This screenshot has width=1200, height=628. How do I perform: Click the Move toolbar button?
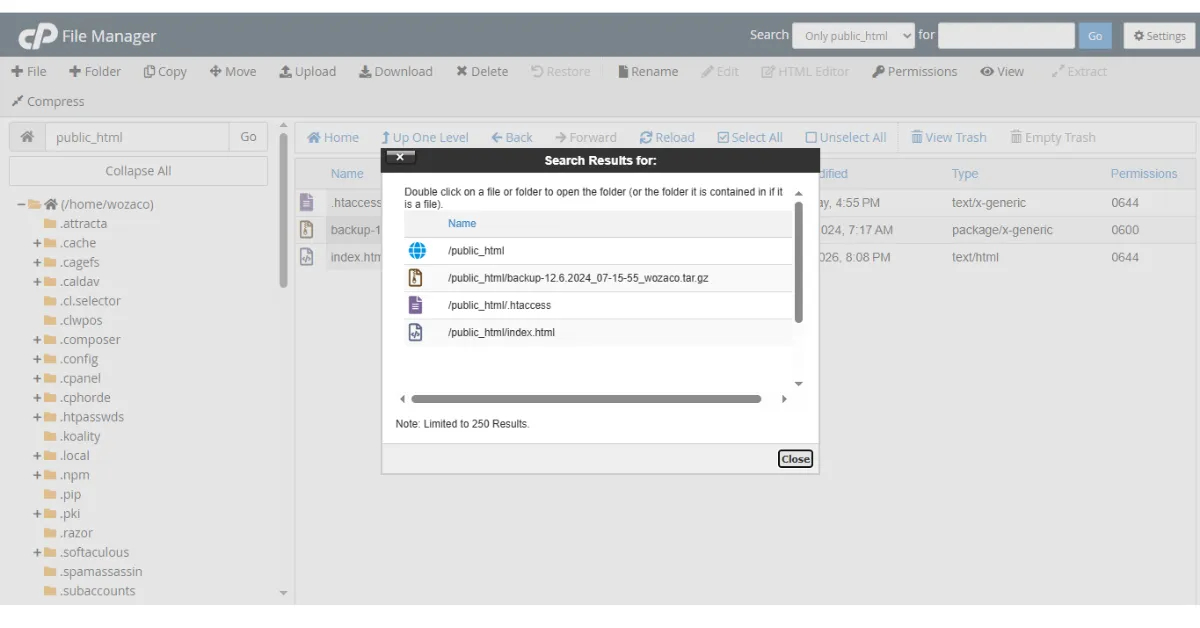[233, 71]
